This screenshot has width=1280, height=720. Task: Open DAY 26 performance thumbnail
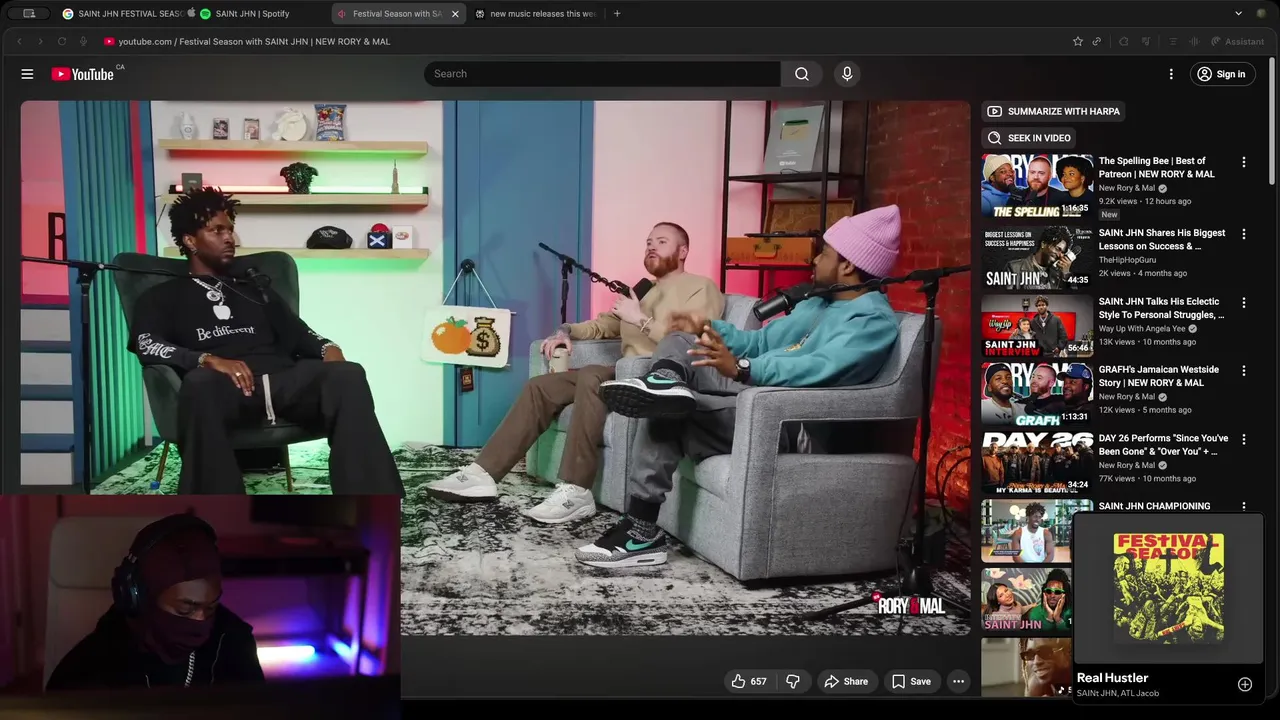pos(1037,463)
